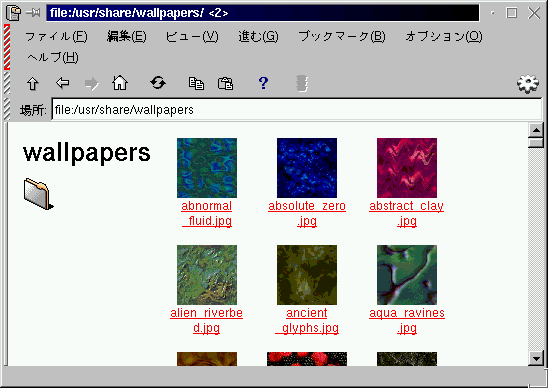Image resolution: width=548 pixels, height=388 pixels.
Task: Copy selection using the copy icon
Action: coord(196,84)
